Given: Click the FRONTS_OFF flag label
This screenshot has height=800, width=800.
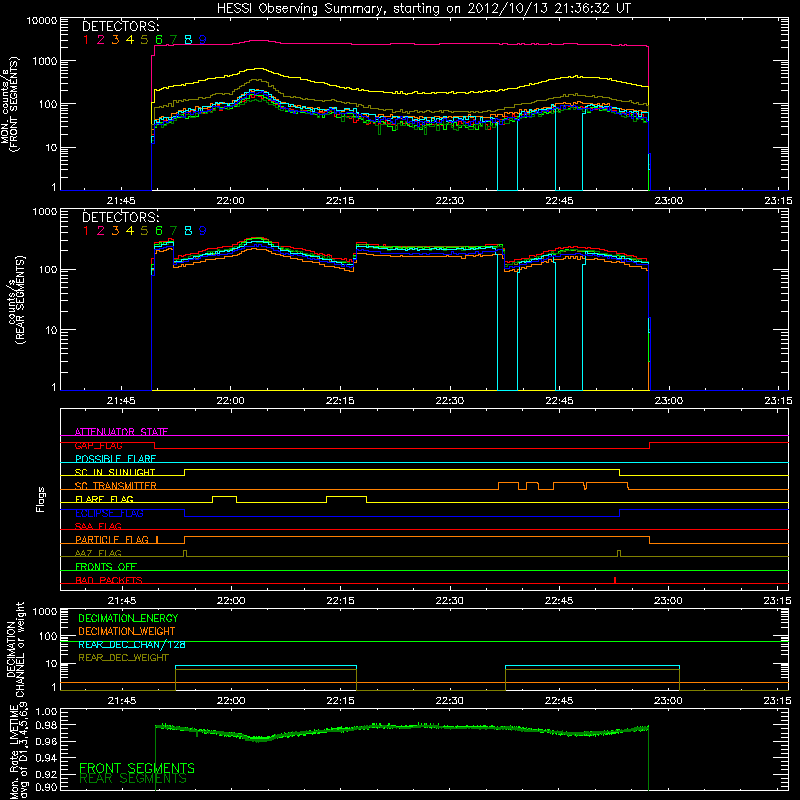Looking at the screenshot, I should (x=106, y=567).
